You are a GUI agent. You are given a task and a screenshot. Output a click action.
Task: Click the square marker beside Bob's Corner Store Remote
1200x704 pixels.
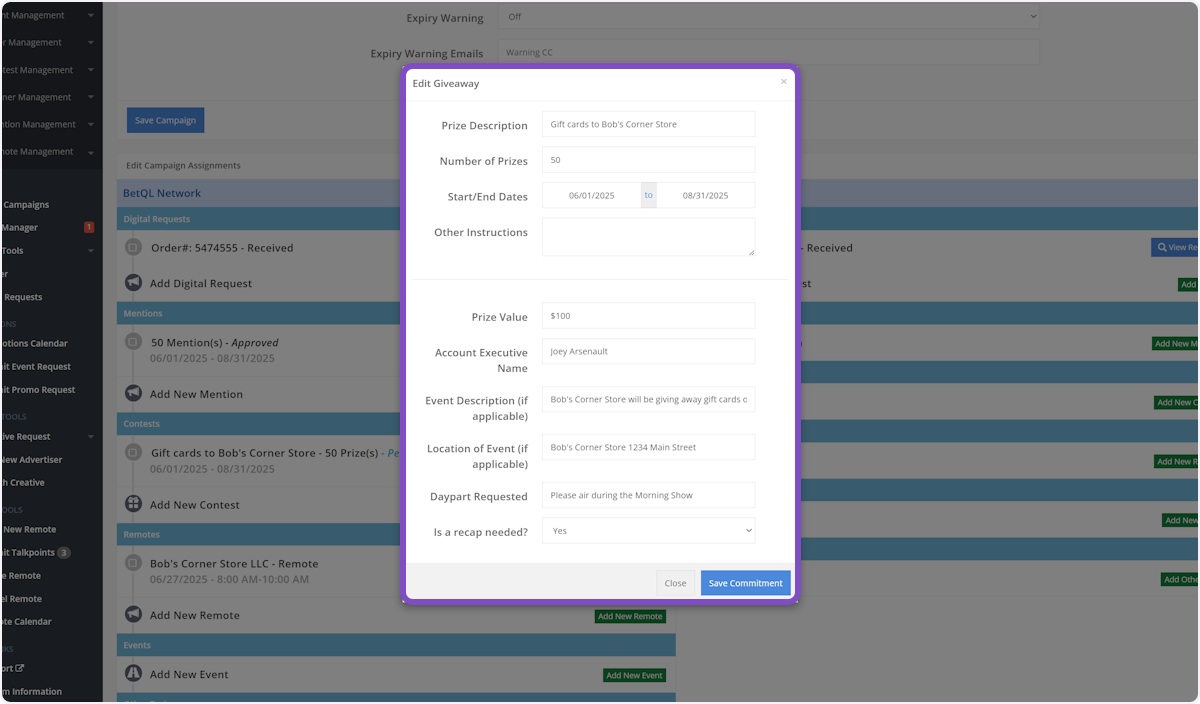click(133, 563)
